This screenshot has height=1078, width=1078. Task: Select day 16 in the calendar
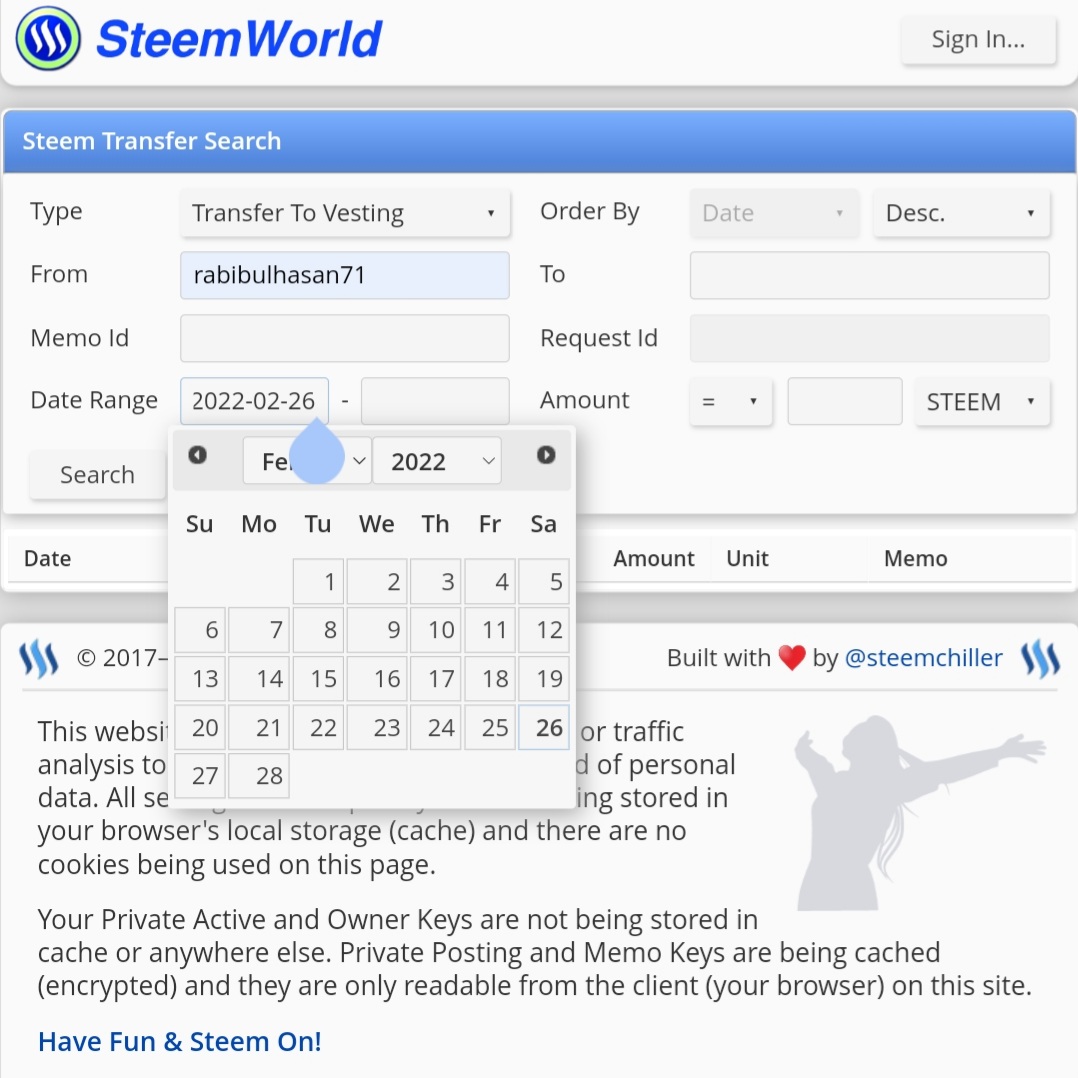click(x=377, y=679)
